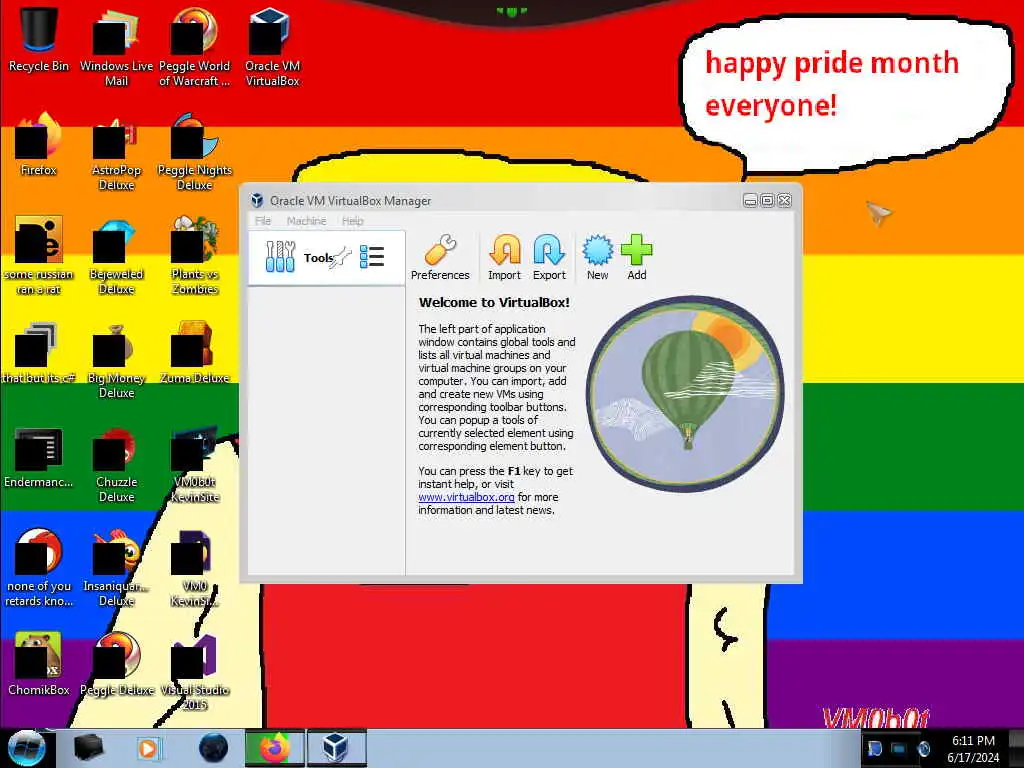Maximize the VirtualBox Manager window

click(767, 200)
